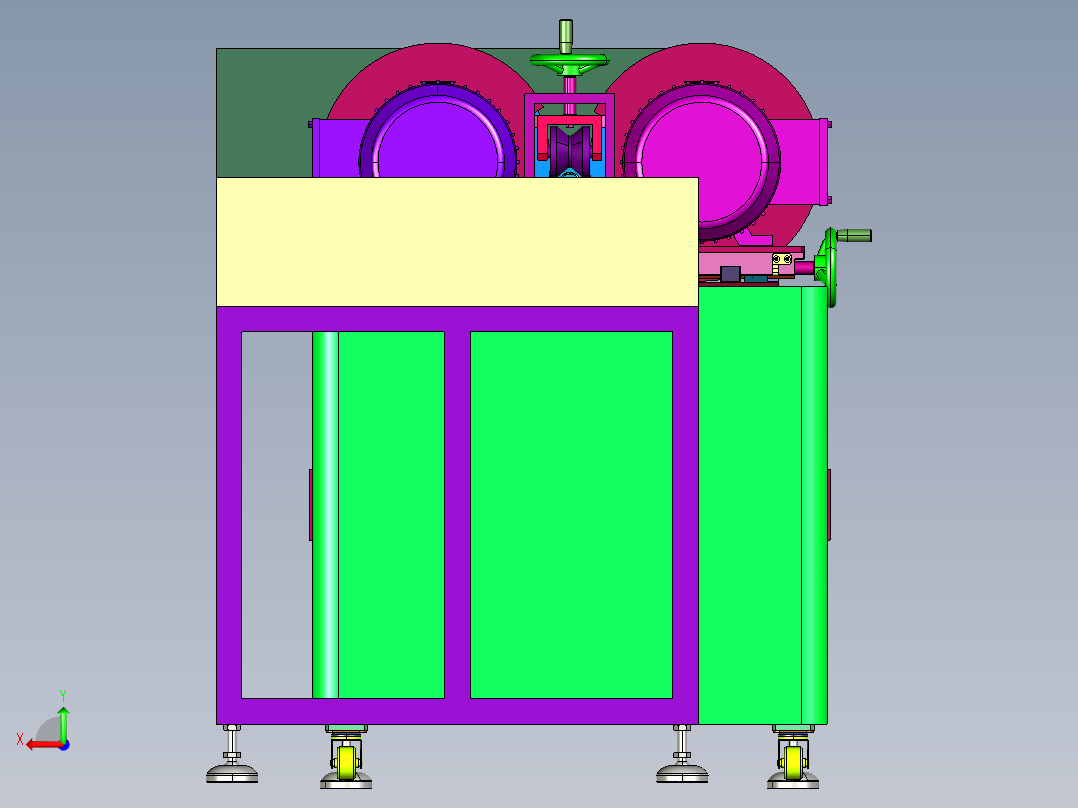Select the purple frame's center vertical post
1078x808 pixels.
click(x=457, y=515)
